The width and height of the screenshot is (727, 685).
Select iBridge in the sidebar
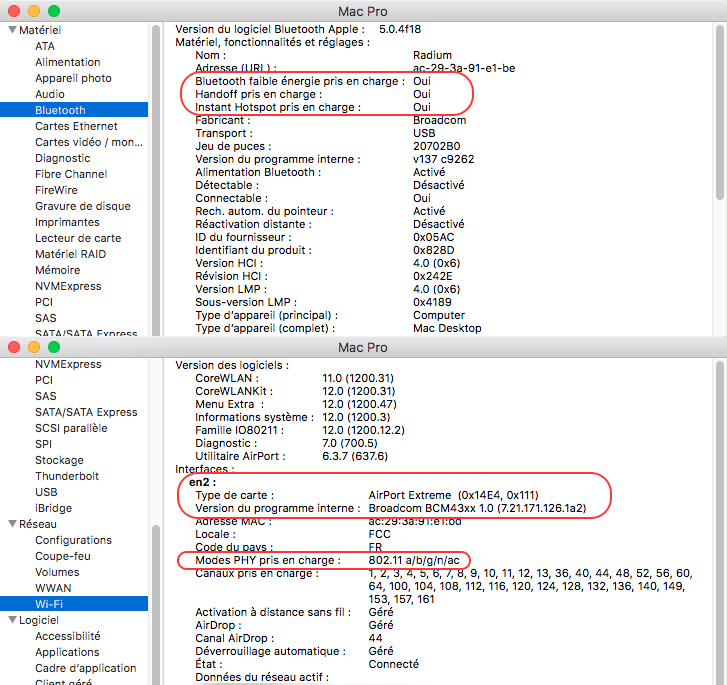coord(53,508)
